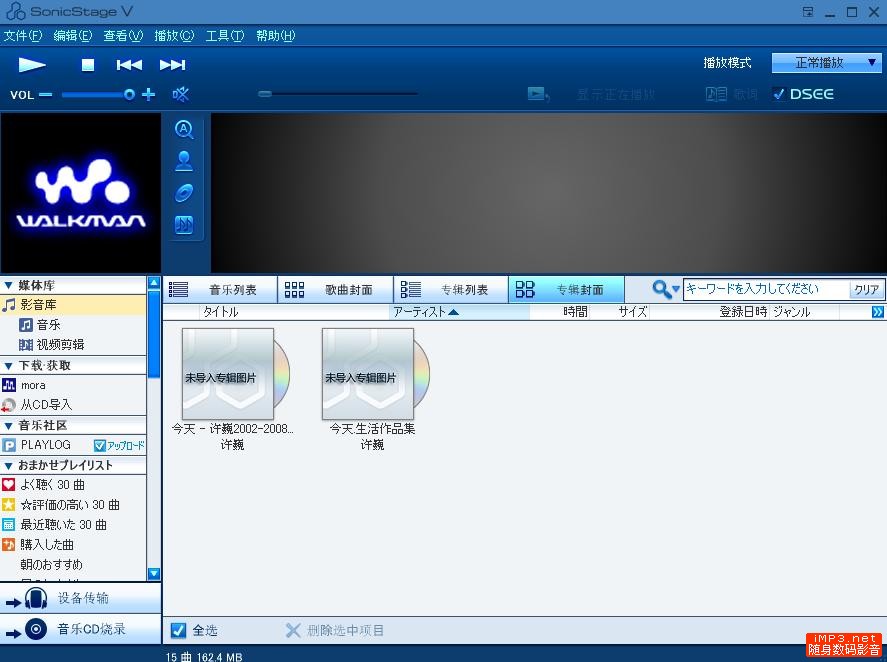Collapse the 媒体库 section

point(8,285)
